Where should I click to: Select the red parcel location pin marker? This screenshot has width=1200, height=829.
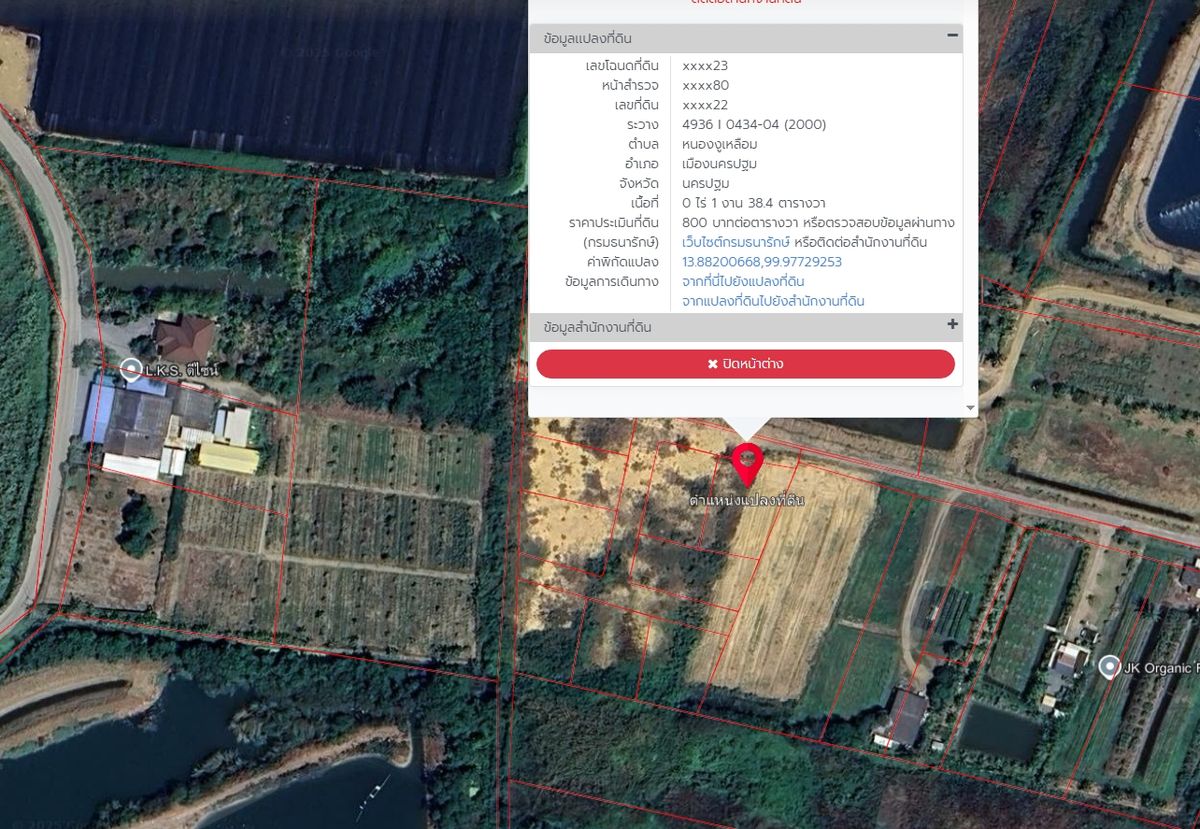747,464
